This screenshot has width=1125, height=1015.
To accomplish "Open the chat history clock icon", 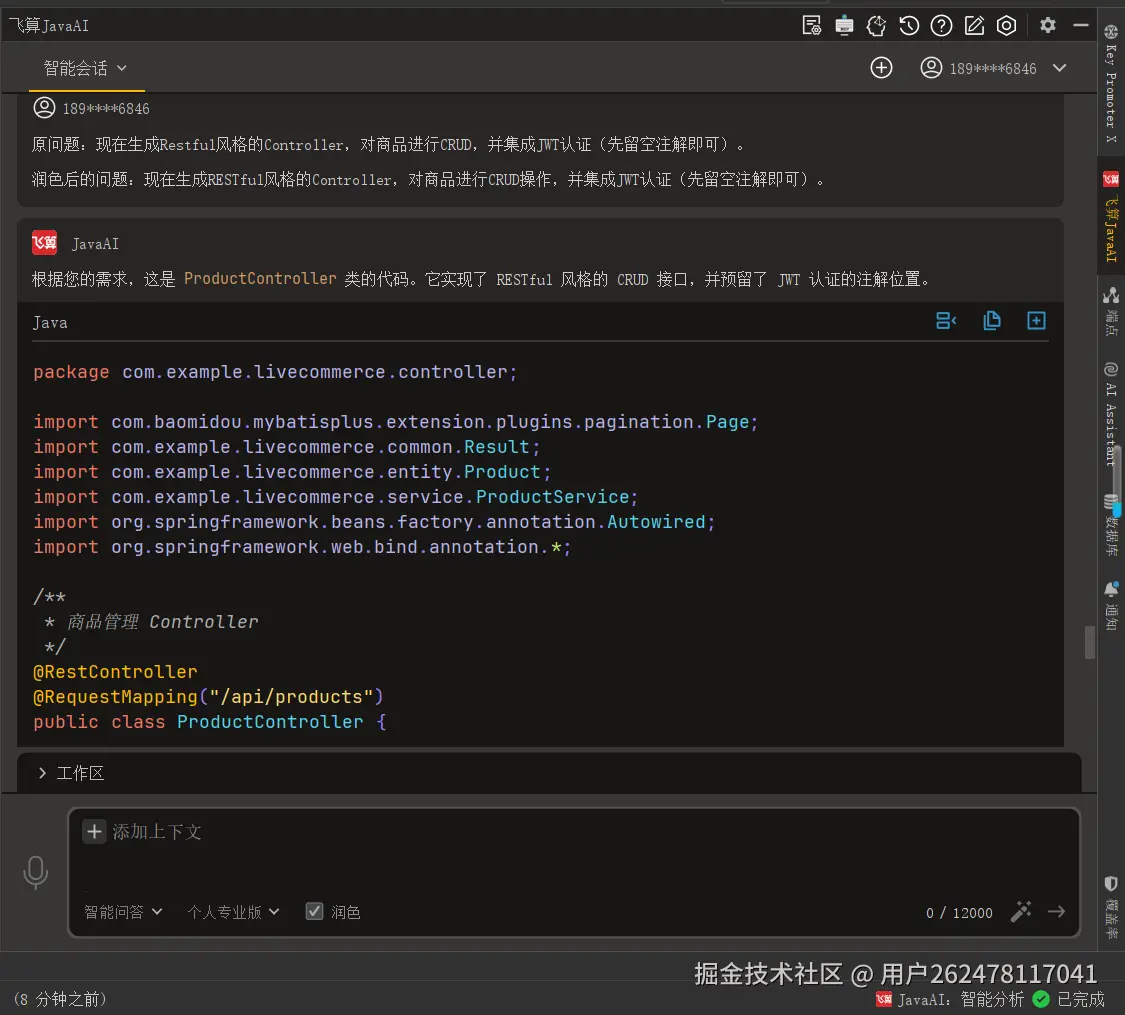I will (x=909, y=26).
